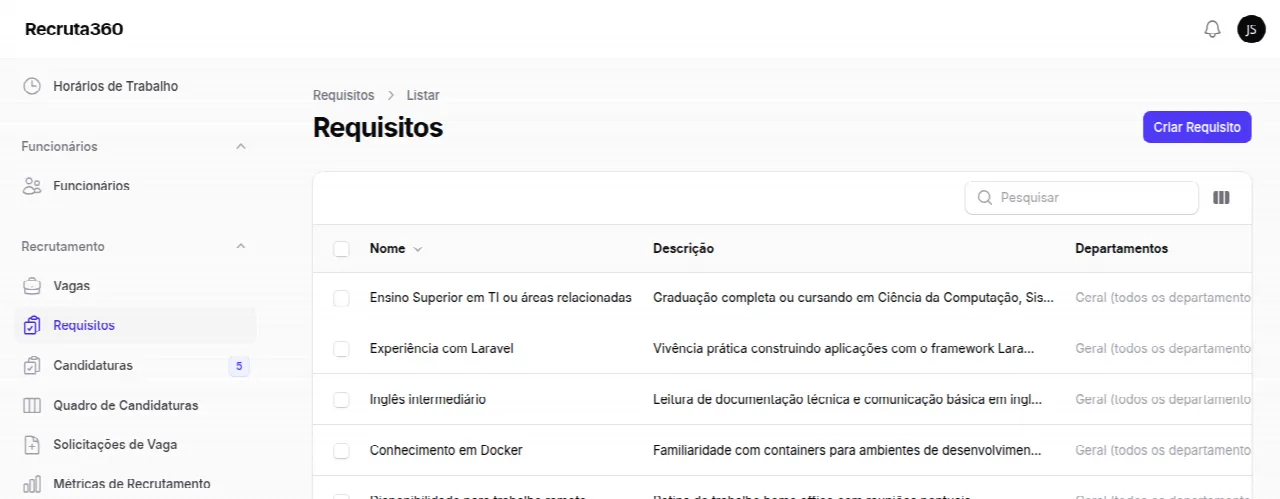Open Solicitações de Vaga in the sidebar

[x=135, y=444]
